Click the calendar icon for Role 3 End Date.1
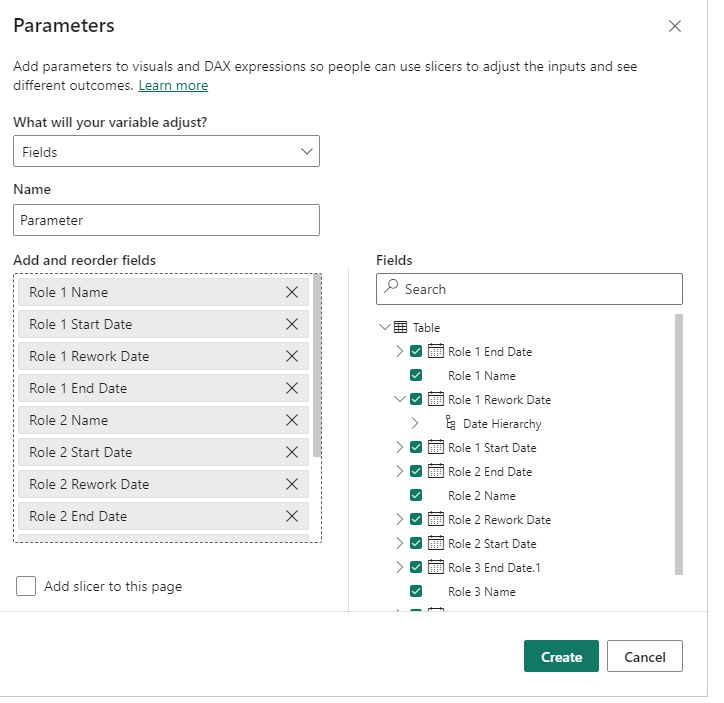 coord(435,567)
